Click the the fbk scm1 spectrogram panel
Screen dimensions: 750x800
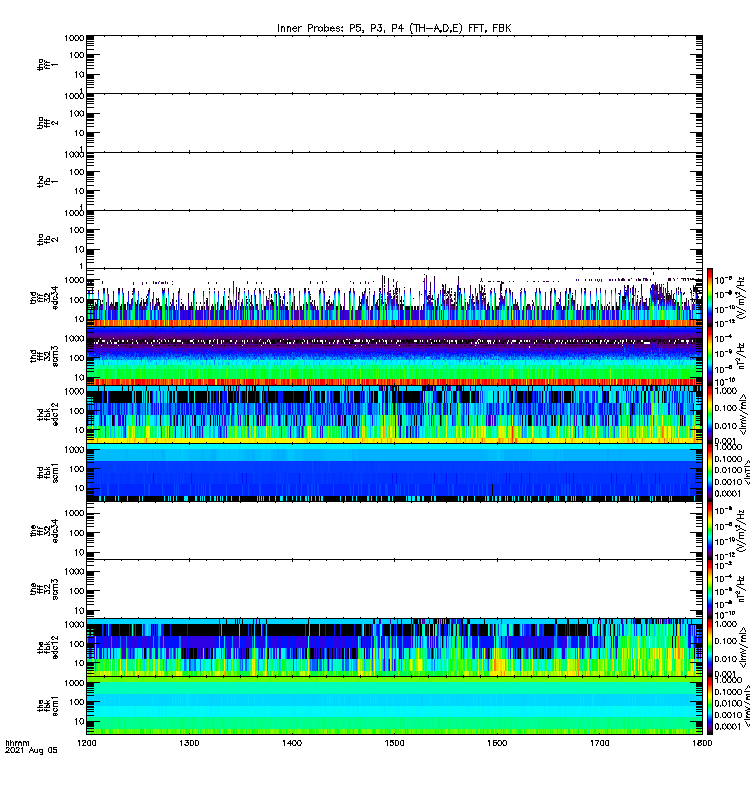(x=394, y=705)
